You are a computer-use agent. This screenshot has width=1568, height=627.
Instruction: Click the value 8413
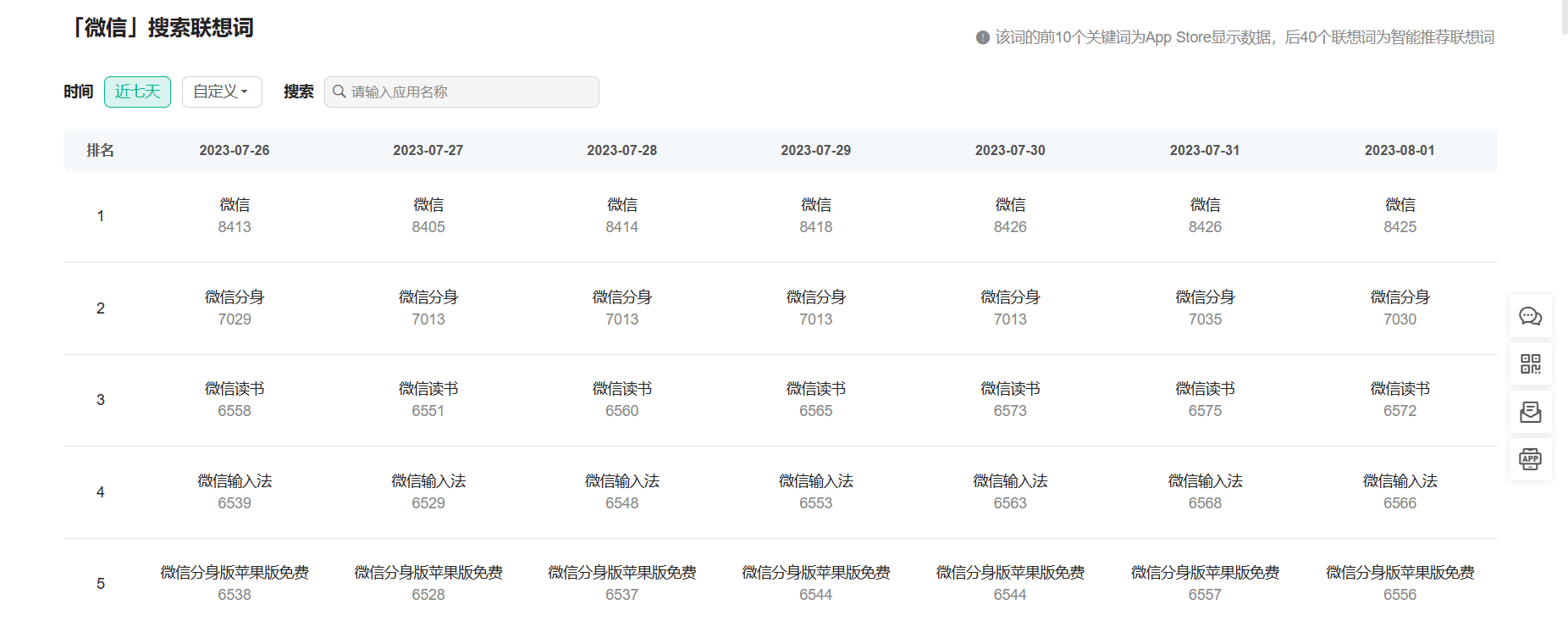click(235, 227)
